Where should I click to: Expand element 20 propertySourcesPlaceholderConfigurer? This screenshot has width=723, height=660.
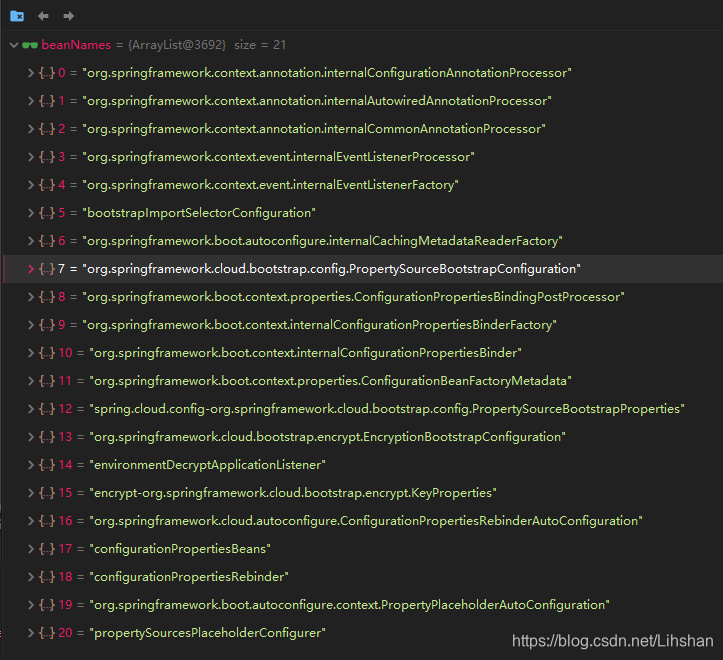(31, 633)
